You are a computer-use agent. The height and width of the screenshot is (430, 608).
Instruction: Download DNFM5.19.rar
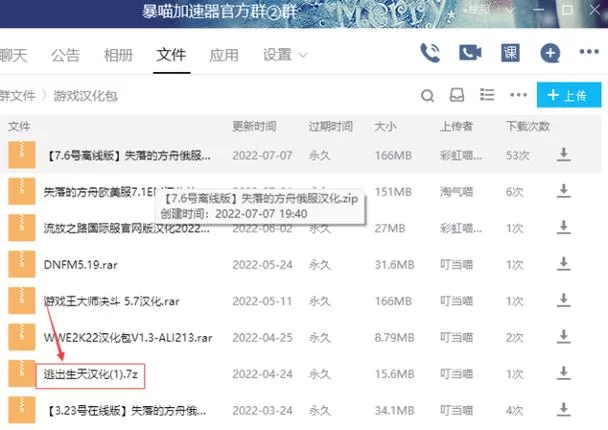tap(563, 264)
